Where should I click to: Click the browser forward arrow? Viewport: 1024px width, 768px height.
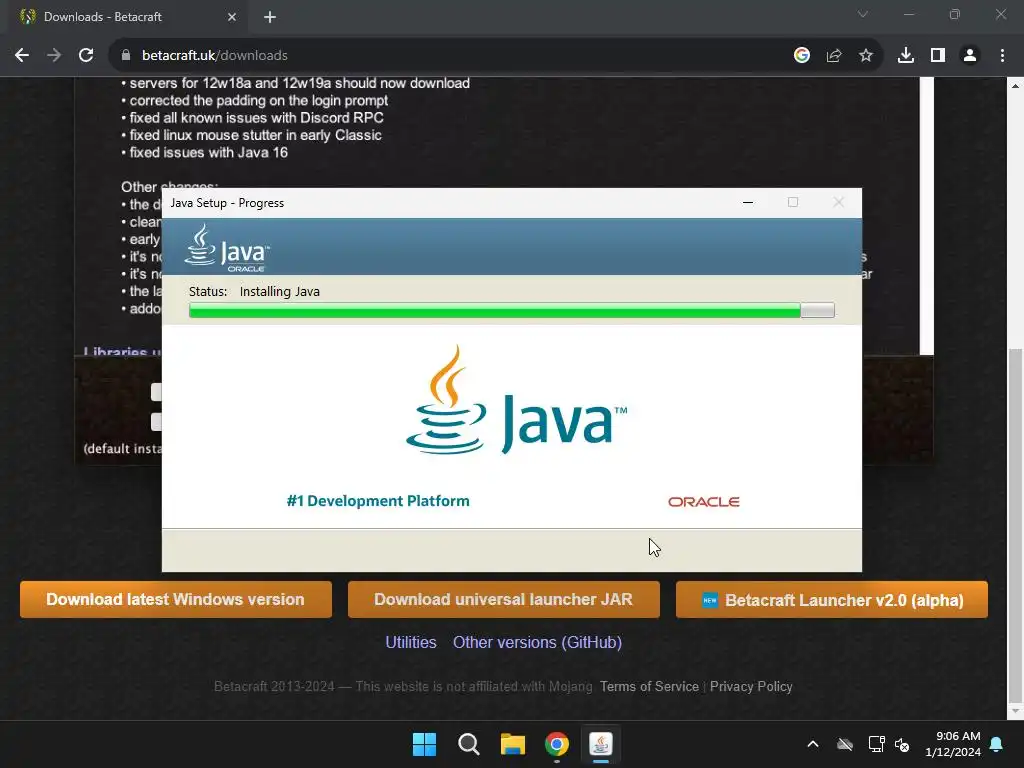[x=54, y=56]
